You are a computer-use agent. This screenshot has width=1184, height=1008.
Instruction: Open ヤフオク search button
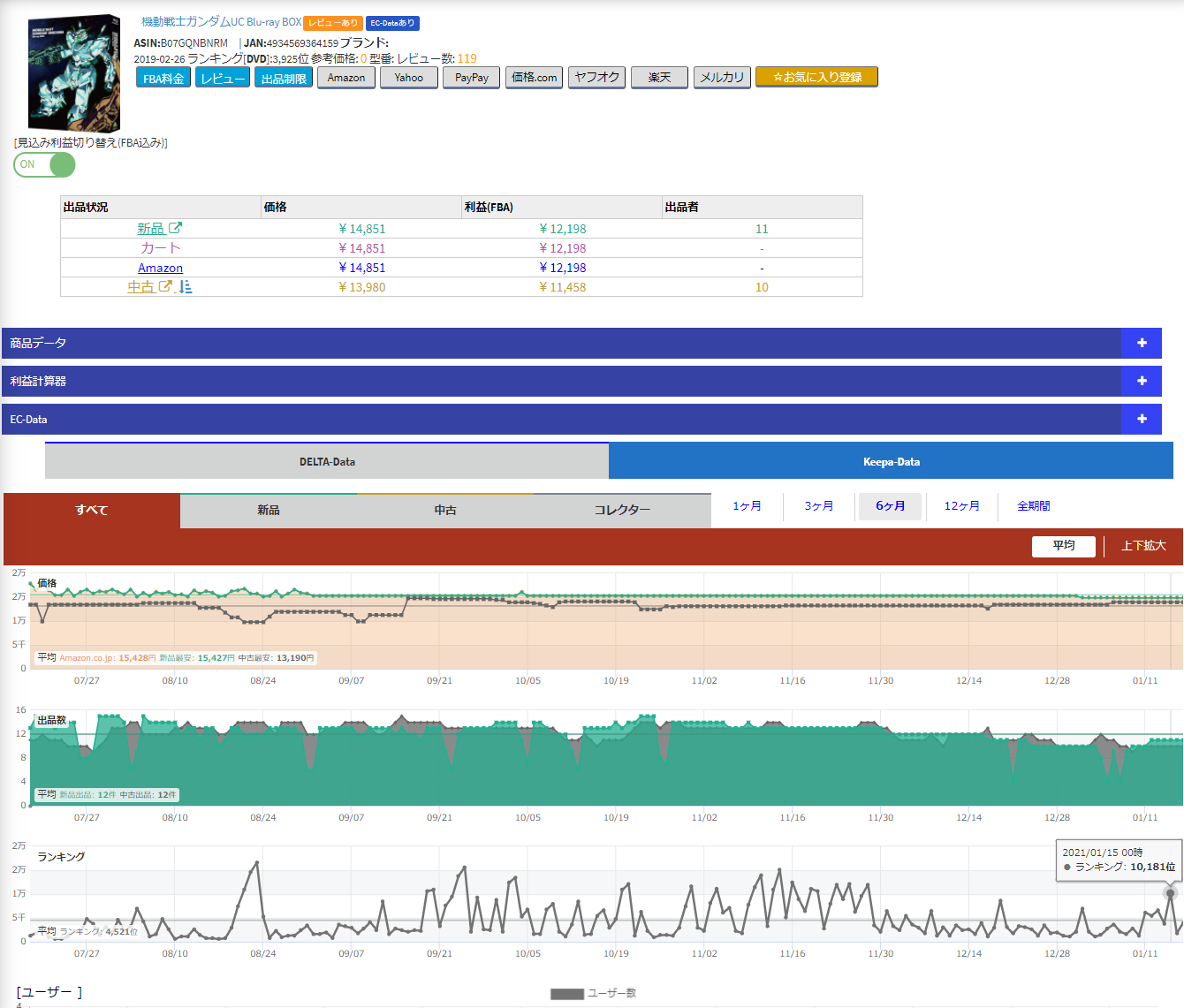tap(597, 78)
